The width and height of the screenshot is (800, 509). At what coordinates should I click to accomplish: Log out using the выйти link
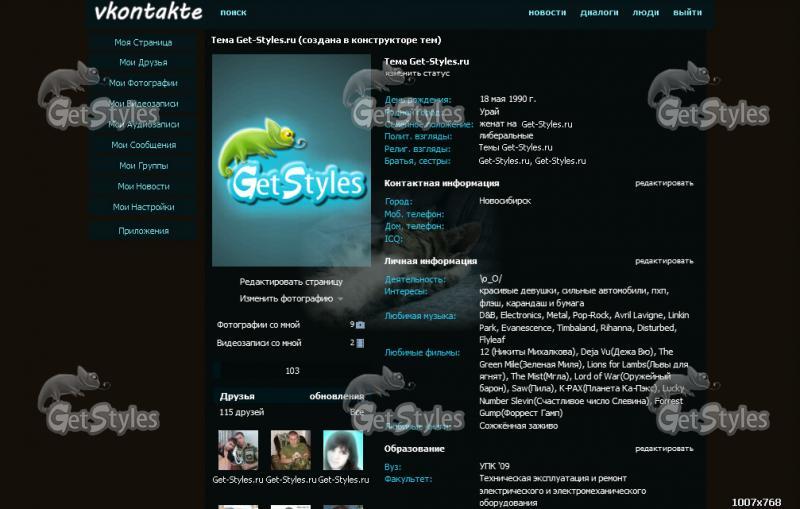click(687, 13)
